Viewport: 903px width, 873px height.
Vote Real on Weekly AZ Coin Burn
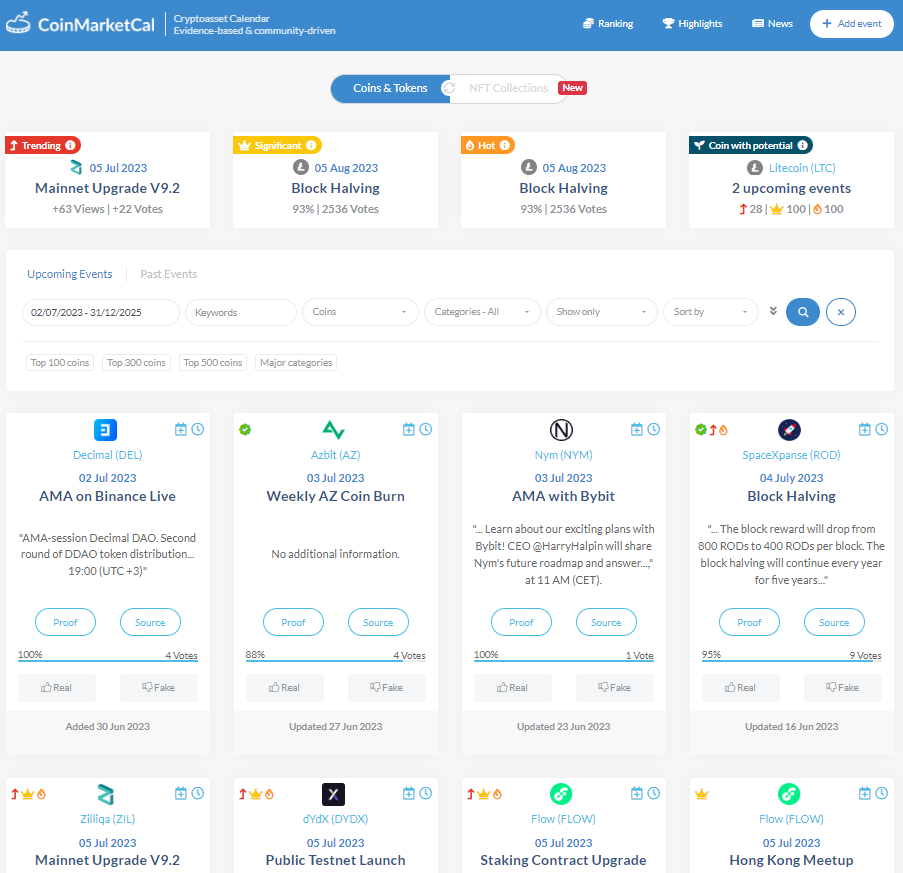284,688
